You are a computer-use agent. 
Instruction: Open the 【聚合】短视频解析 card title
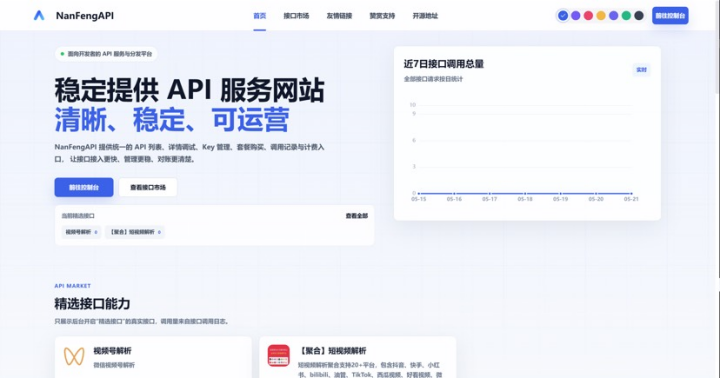[332, 351]
